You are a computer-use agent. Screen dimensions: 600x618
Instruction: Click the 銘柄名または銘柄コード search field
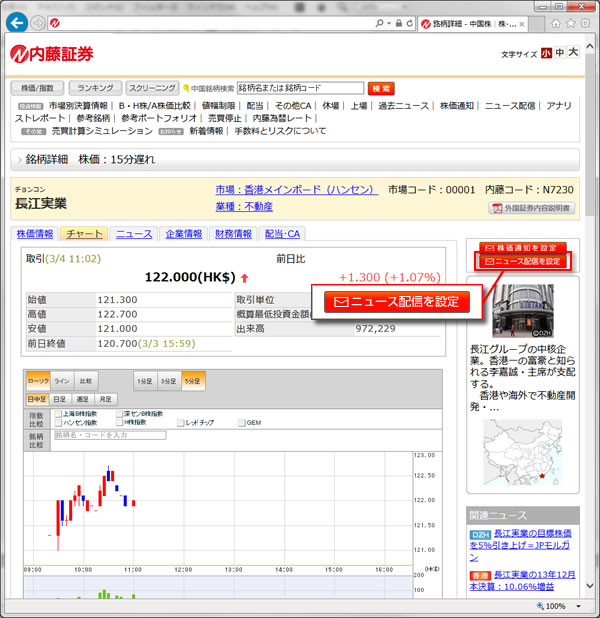point(300,88)
